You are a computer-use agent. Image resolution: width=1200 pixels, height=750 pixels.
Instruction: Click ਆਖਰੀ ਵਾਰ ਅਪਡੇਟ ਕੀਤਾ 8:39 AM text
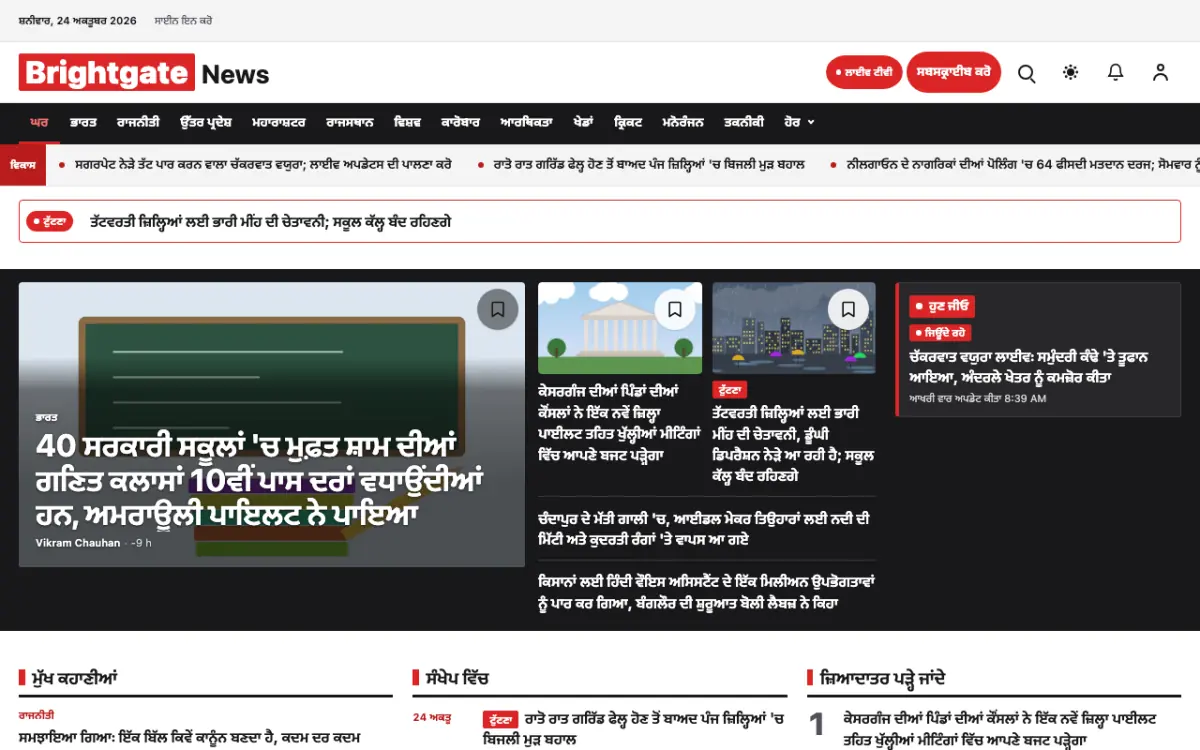pos(978,398)
